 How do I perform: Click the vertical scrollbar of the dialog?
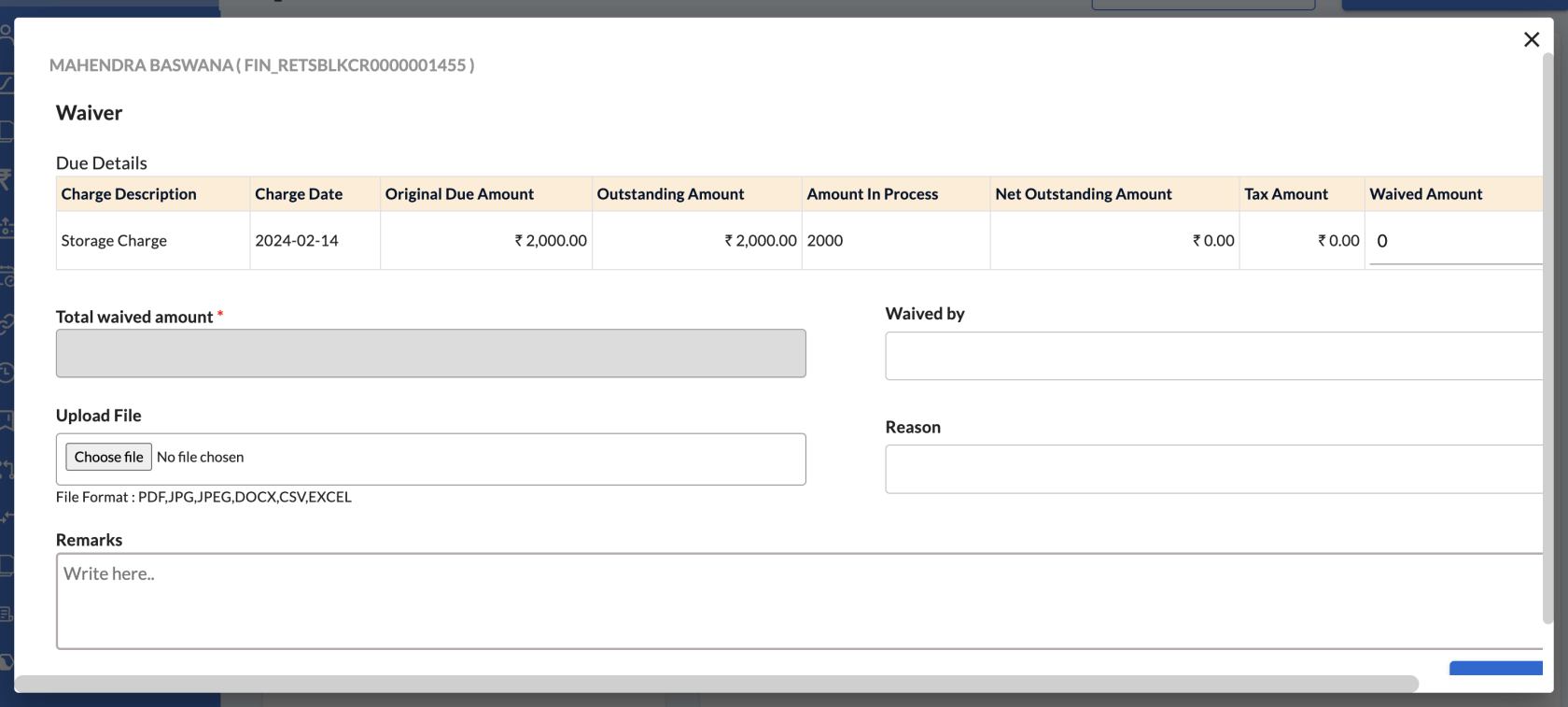point(1547,338)
